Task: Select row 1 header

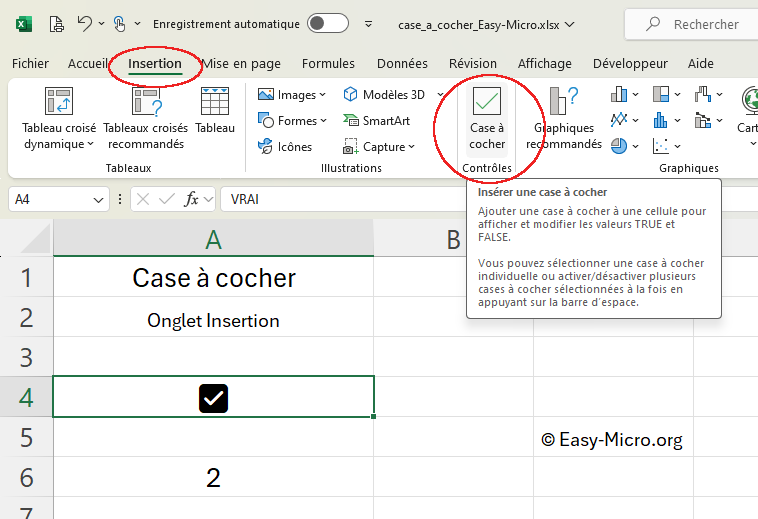Action: pos(26,277)
